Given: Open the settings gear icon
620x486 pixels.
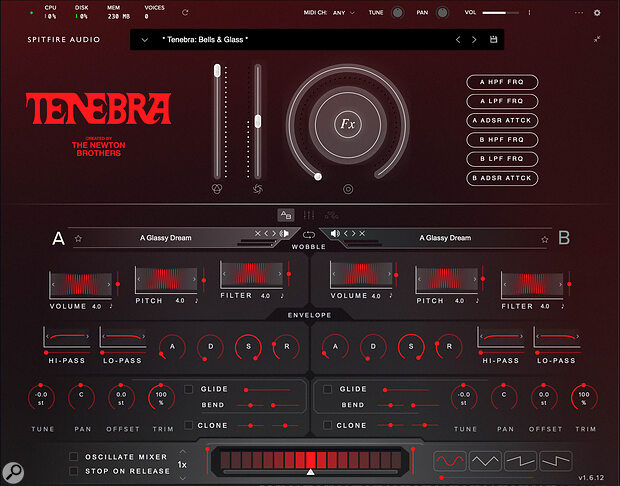Looking at the screenshot, I should tap(597, 13).
